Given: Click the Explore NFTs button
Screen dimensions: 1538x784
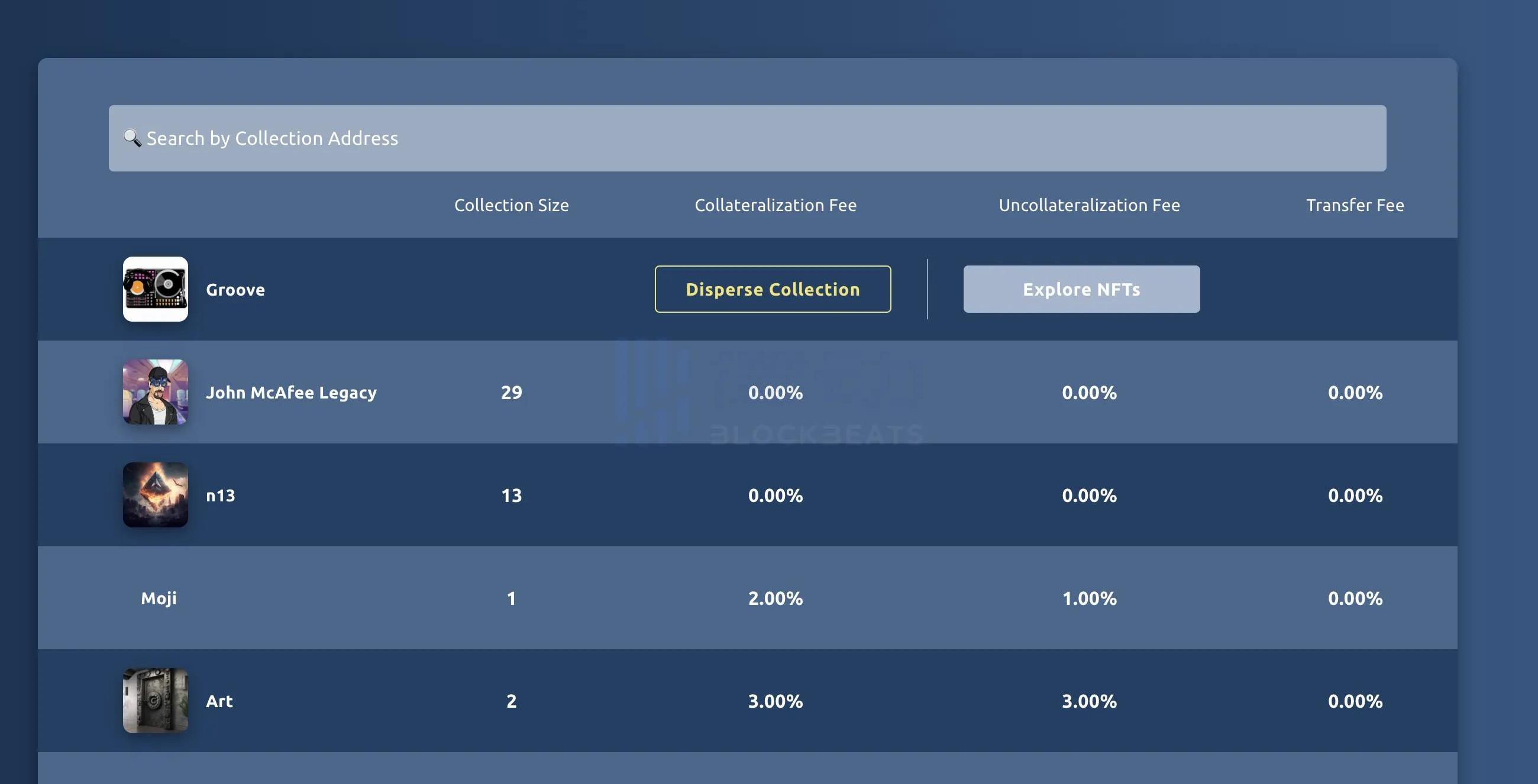Looking at the screenshot, I should pos(1081,289).
